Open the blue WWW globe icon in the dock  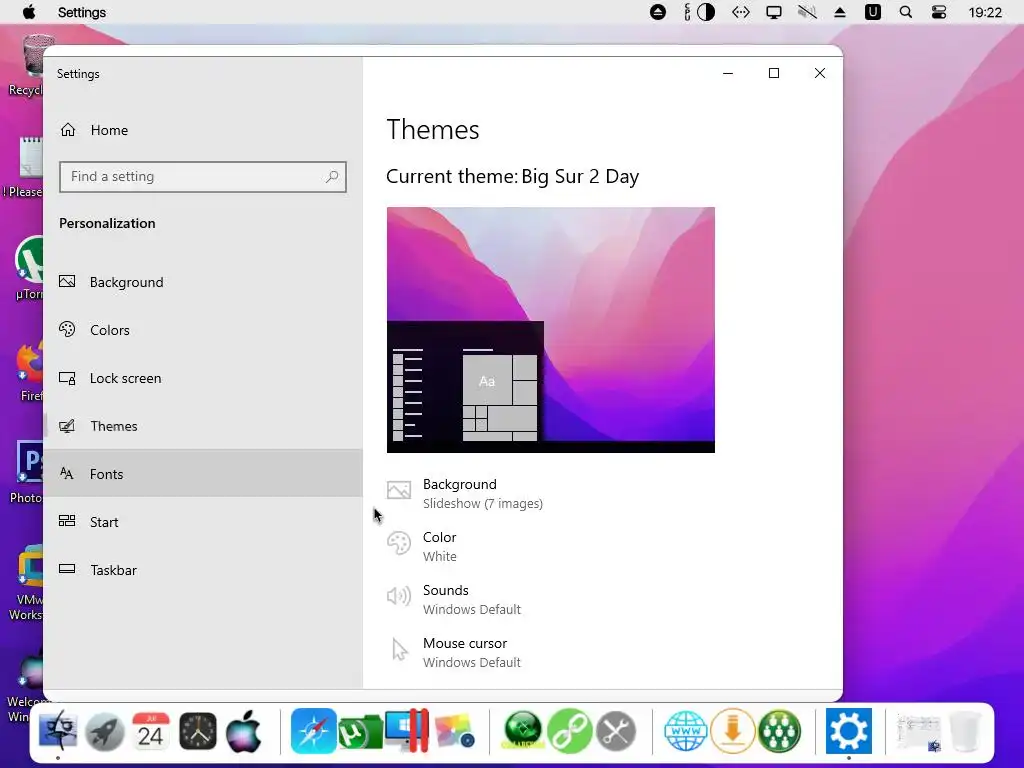686,731
